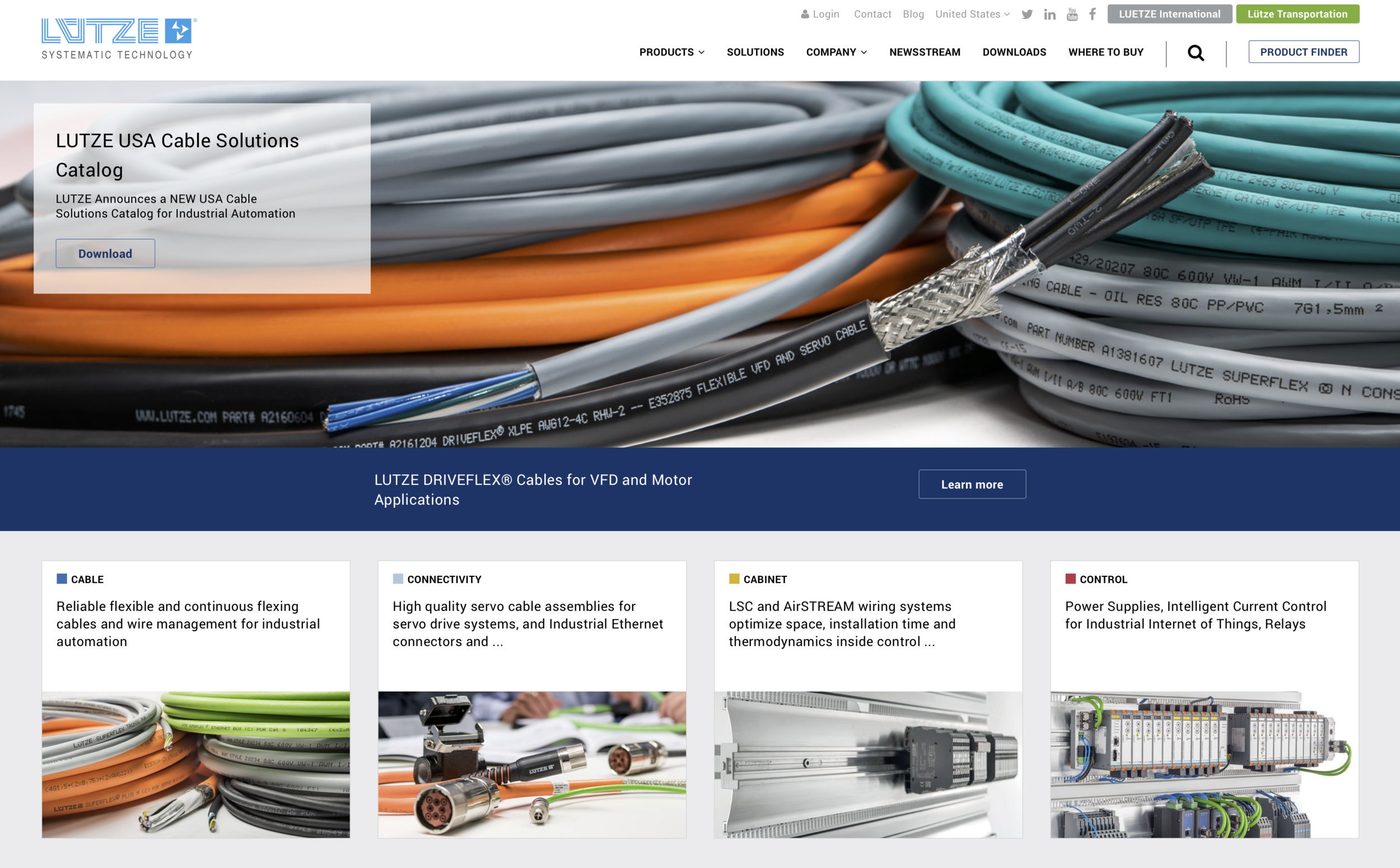Click the yellow CABINET category swatch
The width and height of the screenshot is (1400, 868).
[734, 578]
